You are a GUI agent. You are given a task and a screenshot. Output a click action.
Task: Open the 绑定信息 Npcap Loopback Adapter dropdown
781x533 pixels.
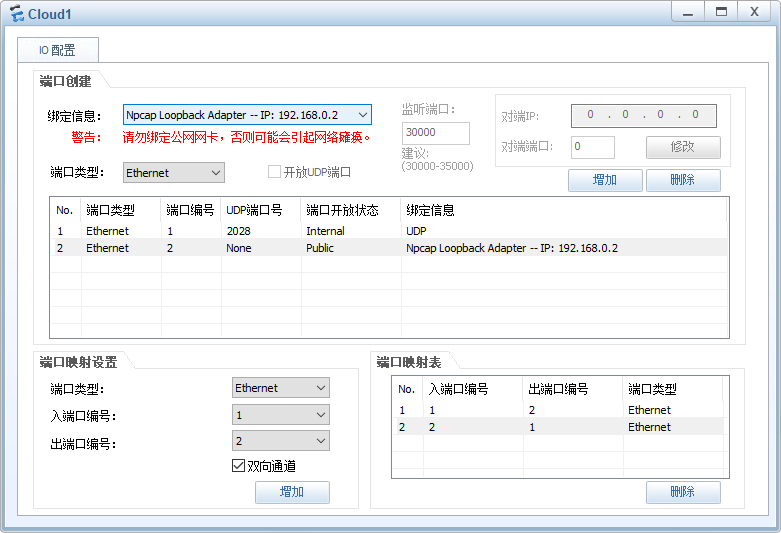[x=247, y=115]
